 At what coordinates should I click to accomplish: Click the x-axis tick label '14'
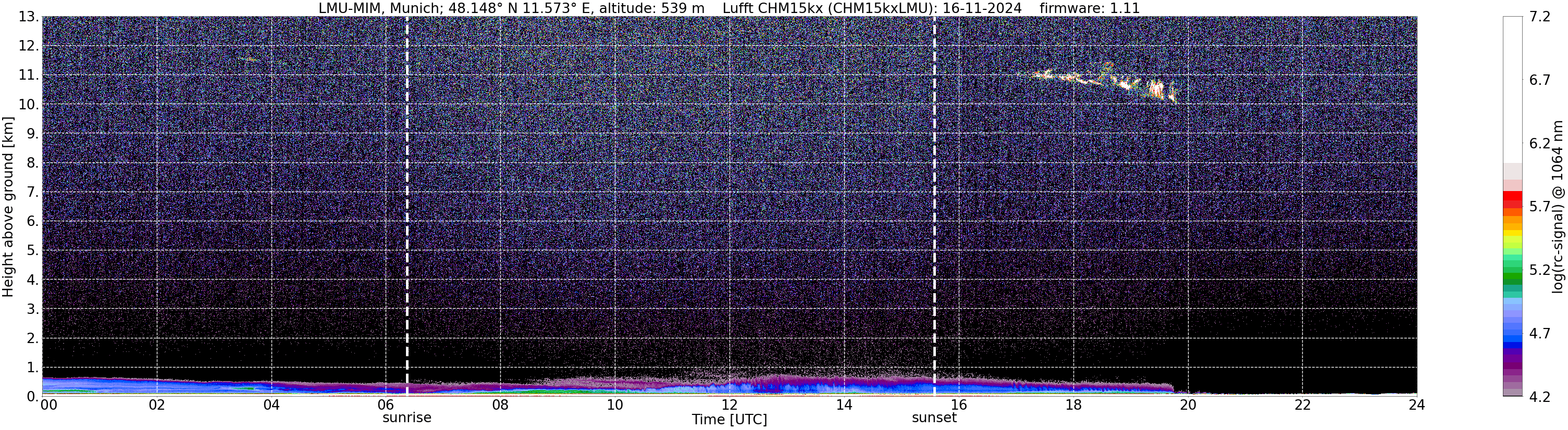(844, 405)
